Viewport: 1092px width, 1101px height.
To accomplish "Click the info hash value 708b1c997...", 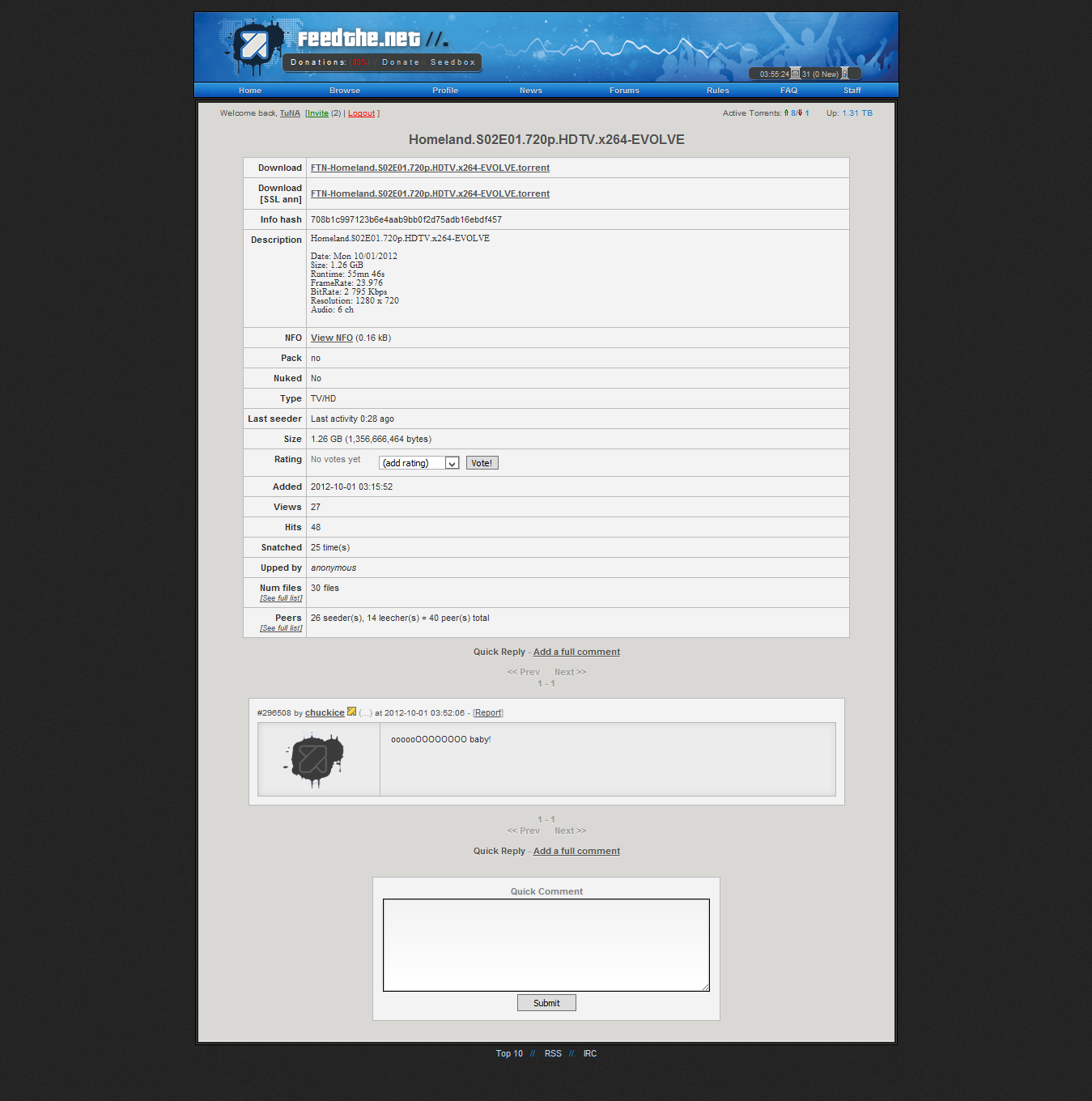I will (x=406, y=219).
